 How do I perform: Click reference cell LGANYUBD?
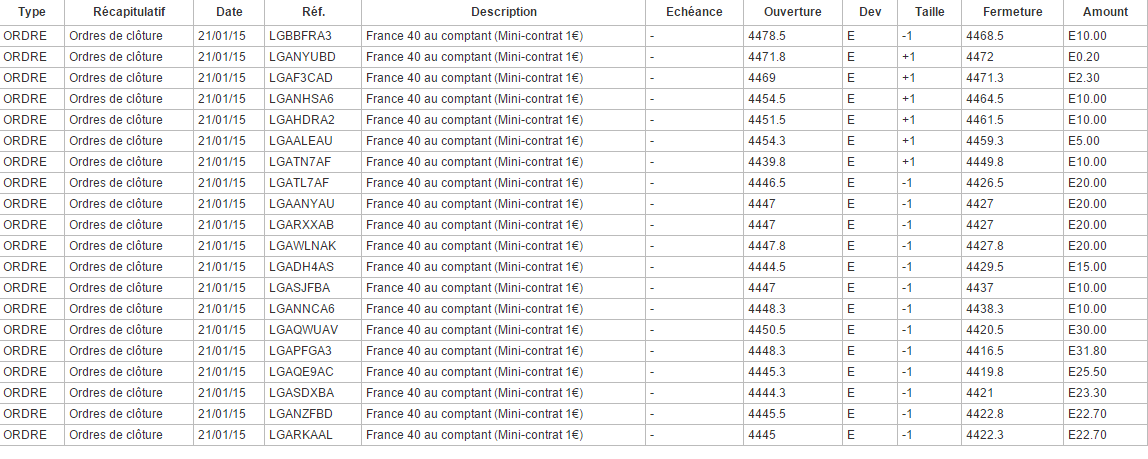[x=301, y=56]
